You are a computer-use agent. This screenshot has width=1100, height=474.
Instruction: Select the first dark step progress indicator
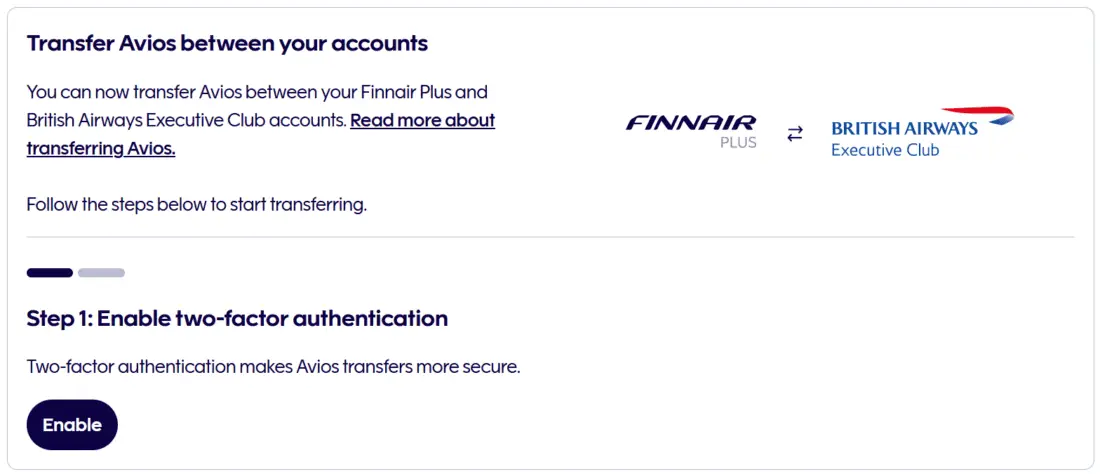pyautogui.click(x=49, y=272)
